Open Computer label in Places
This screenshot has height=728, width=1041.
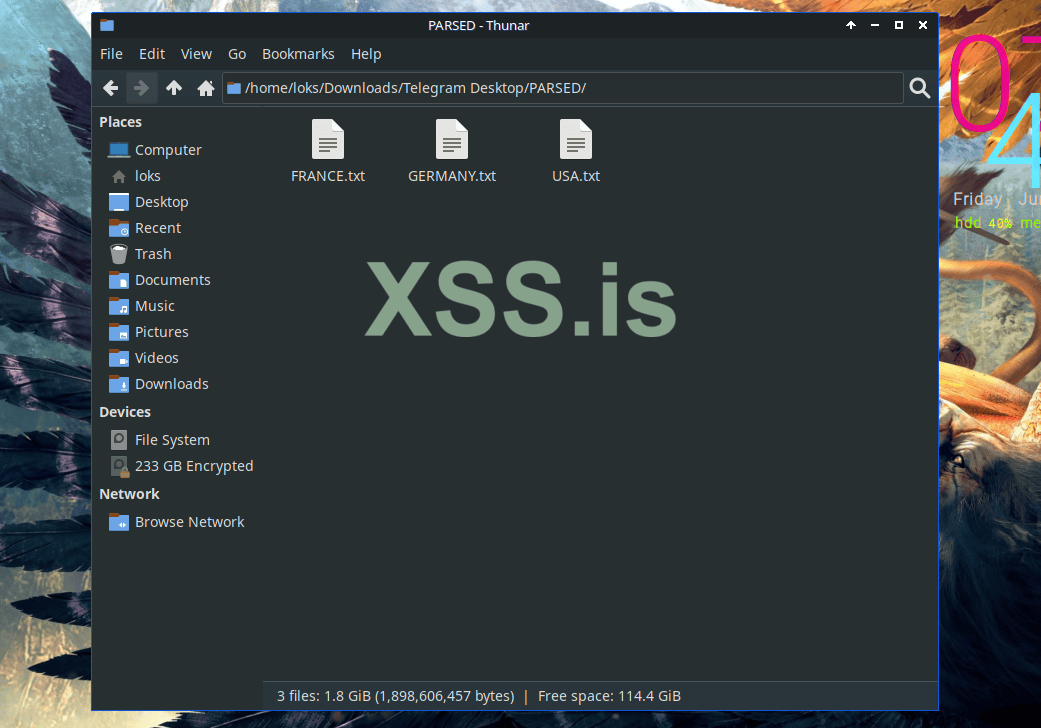(168, 150)
